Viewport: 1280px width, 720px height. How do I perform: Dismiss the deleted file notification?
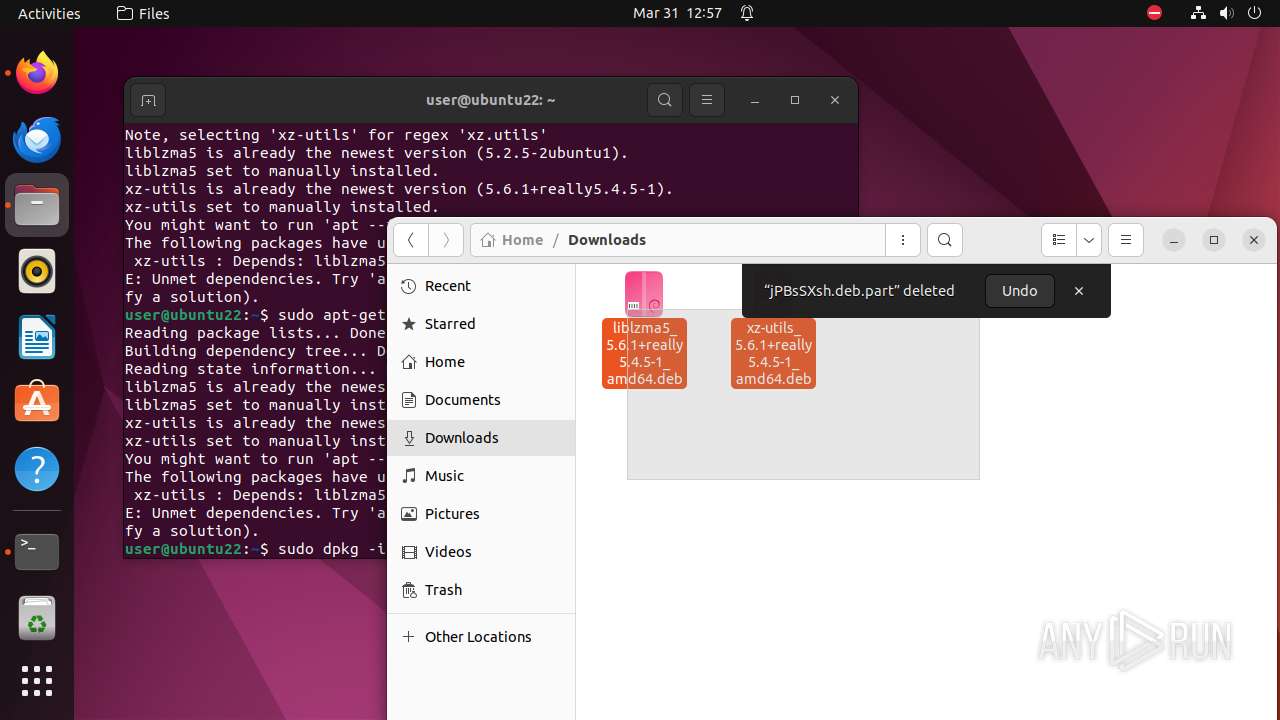pyautogui.click(x=1079, y=291)
